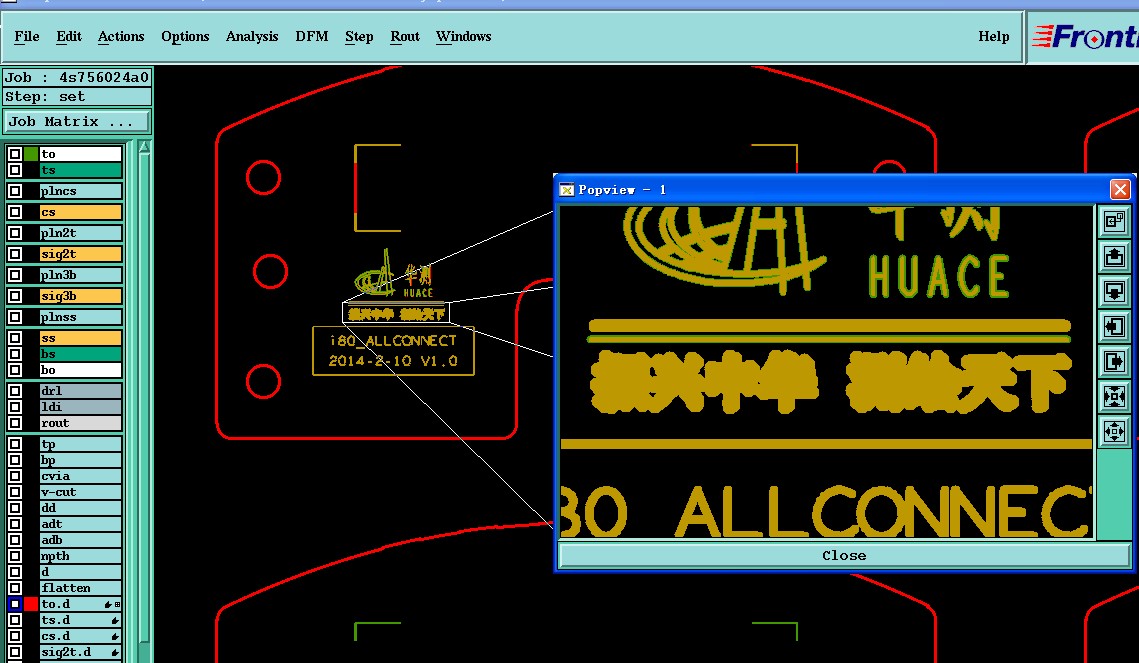Open the Rout menu

coord(405,36)
